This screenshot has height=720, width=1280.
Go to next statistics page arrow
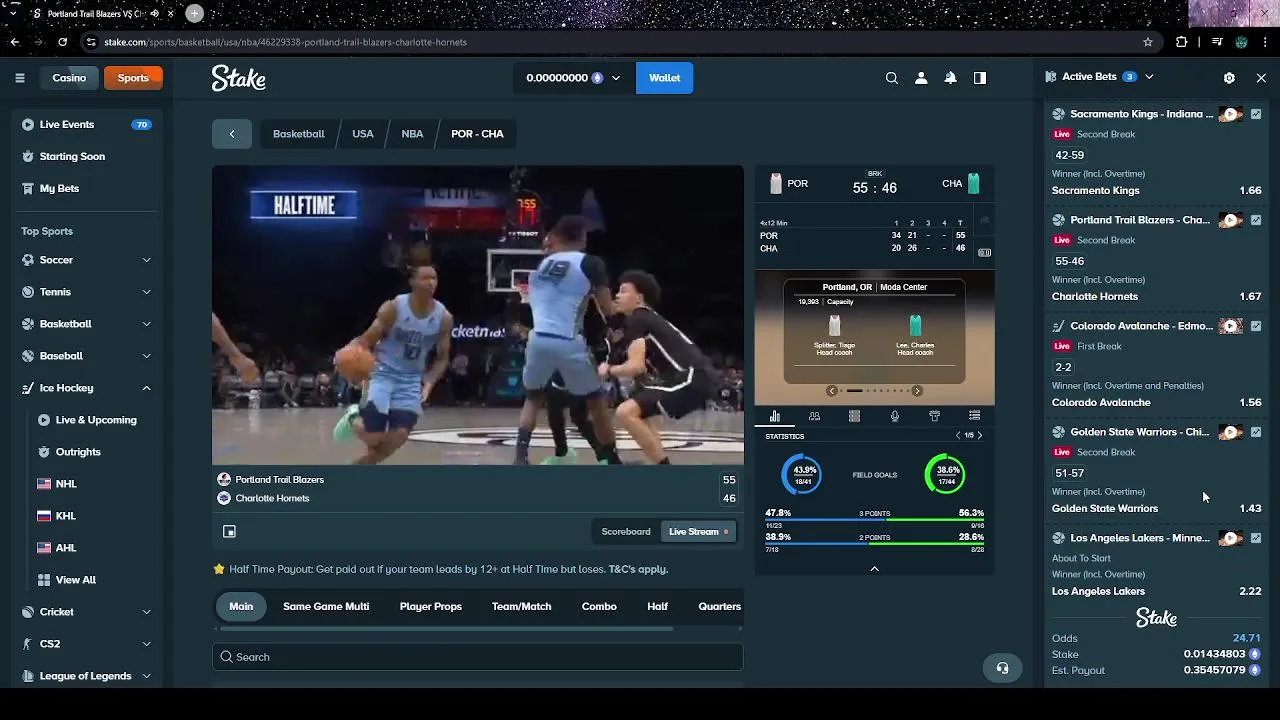(x=980, y=436)
